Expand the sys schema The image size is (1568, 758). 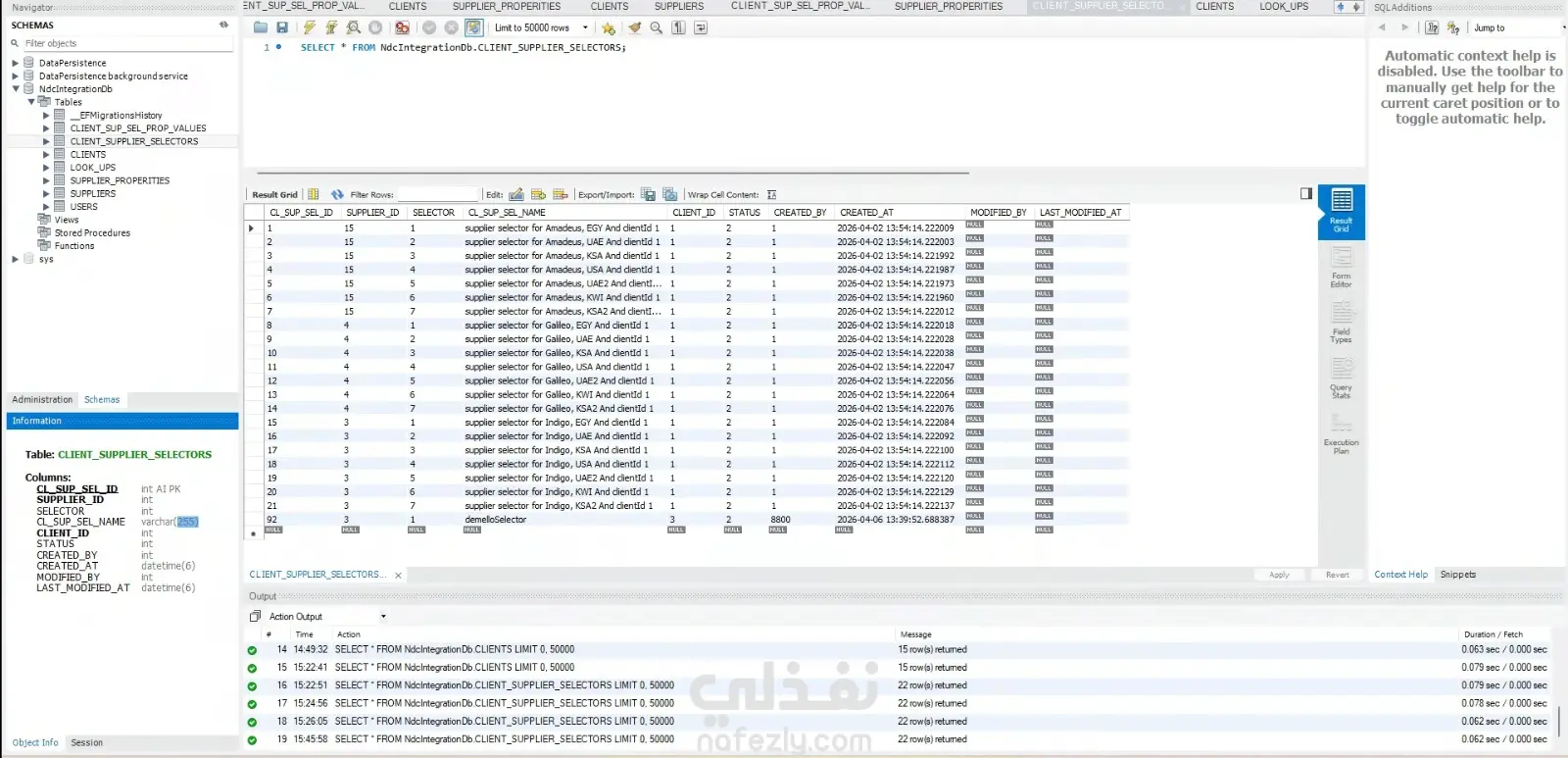tap(15, 259)
